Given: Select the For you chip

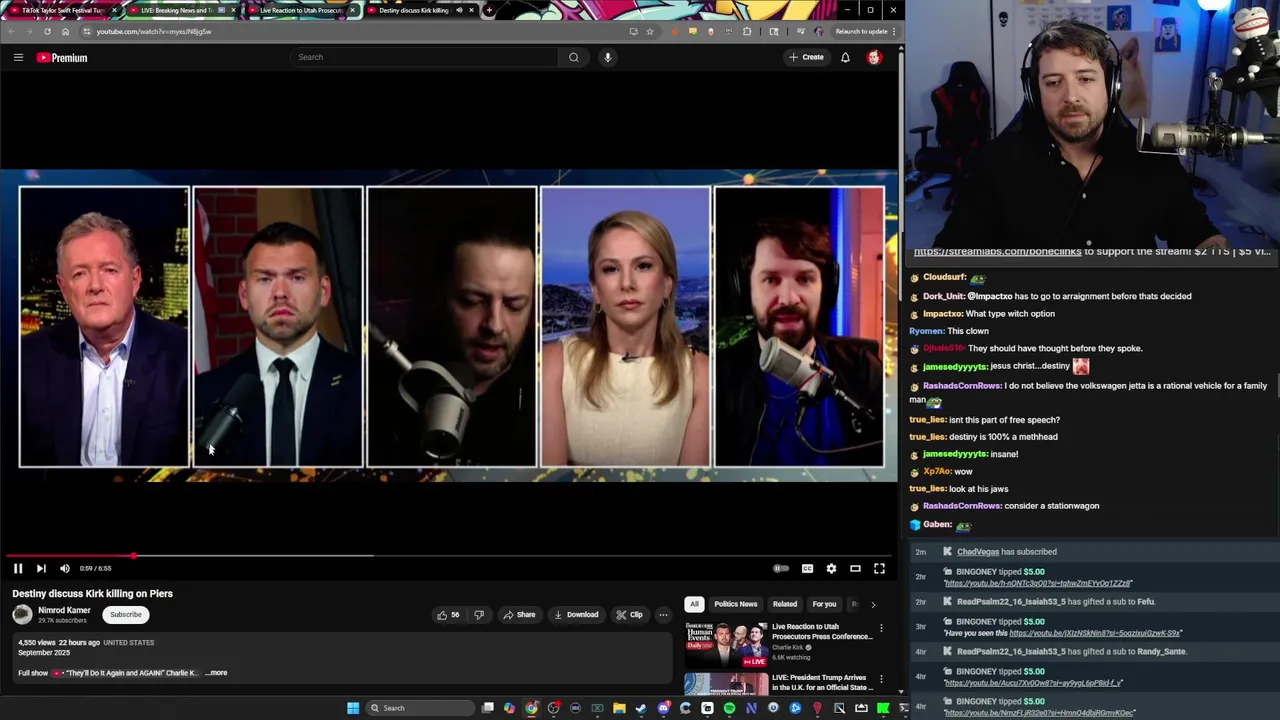Looking at the screenshot, I should click(x=824, y=604).
